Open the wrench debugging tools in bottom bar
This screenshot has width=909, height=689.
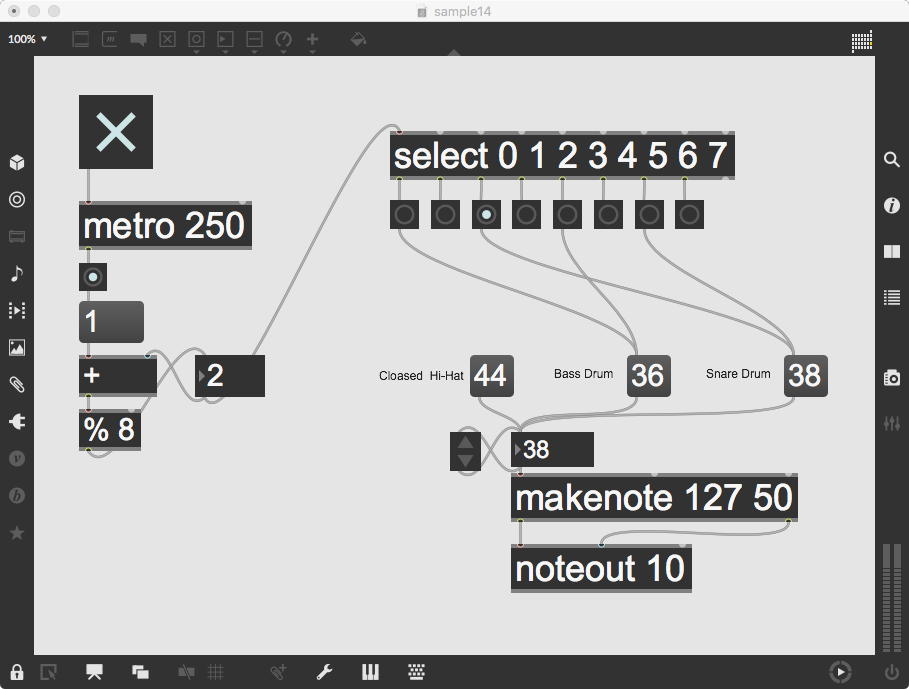point(324,672)
